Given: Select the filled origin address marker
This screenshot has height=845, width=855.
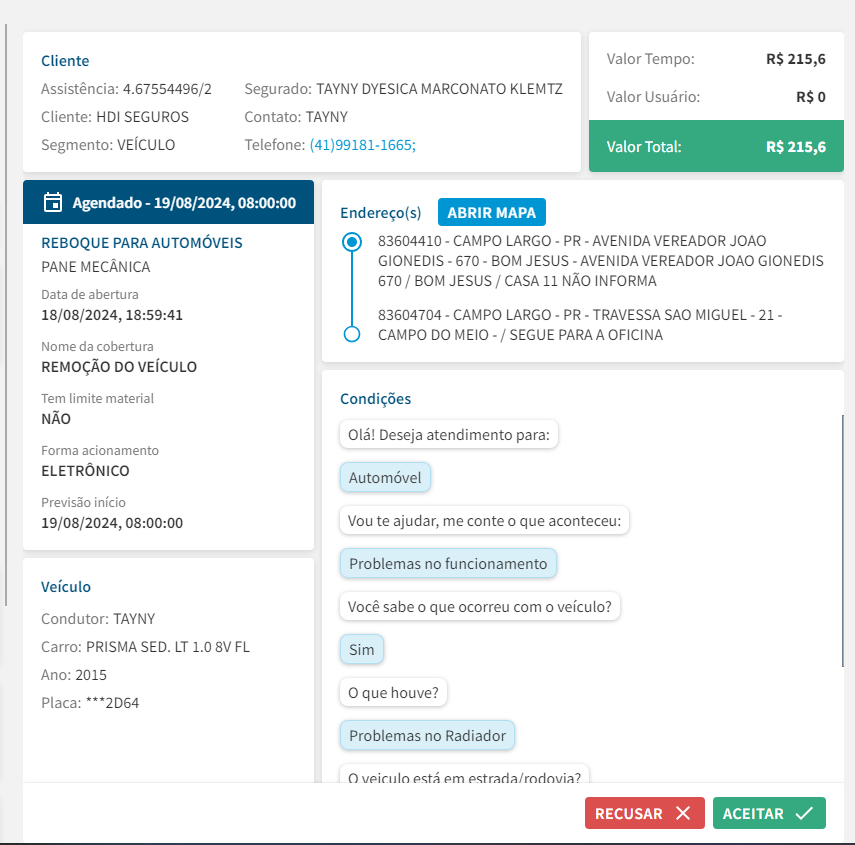Looking at the screenshot, I should pyautogui.click(x=351, y=242).
